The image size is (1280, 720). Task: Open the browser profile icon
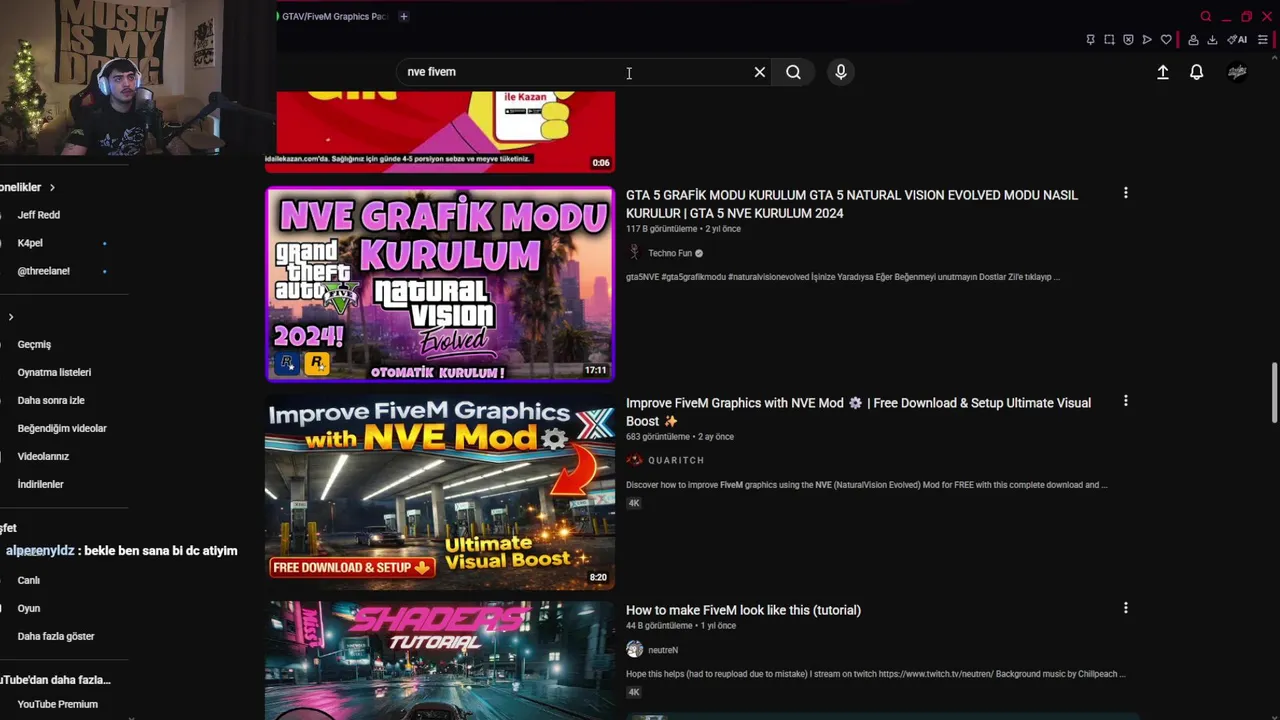point(1193,40)
